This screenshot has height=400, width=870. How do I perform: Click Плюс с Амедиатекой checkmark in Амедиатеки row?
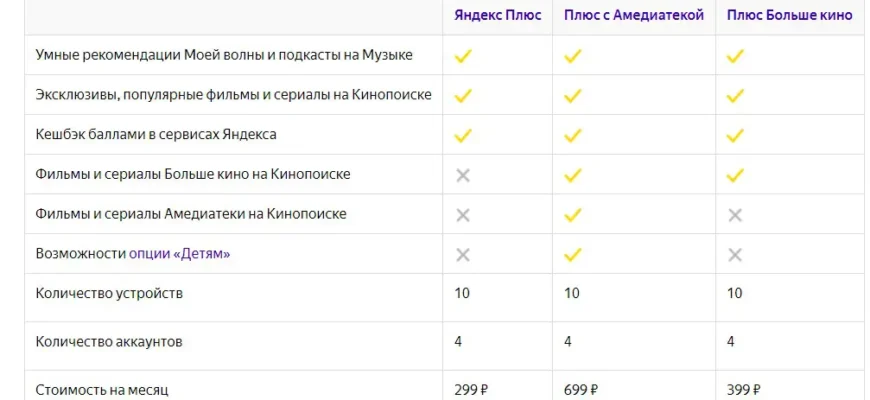(573, 215)
